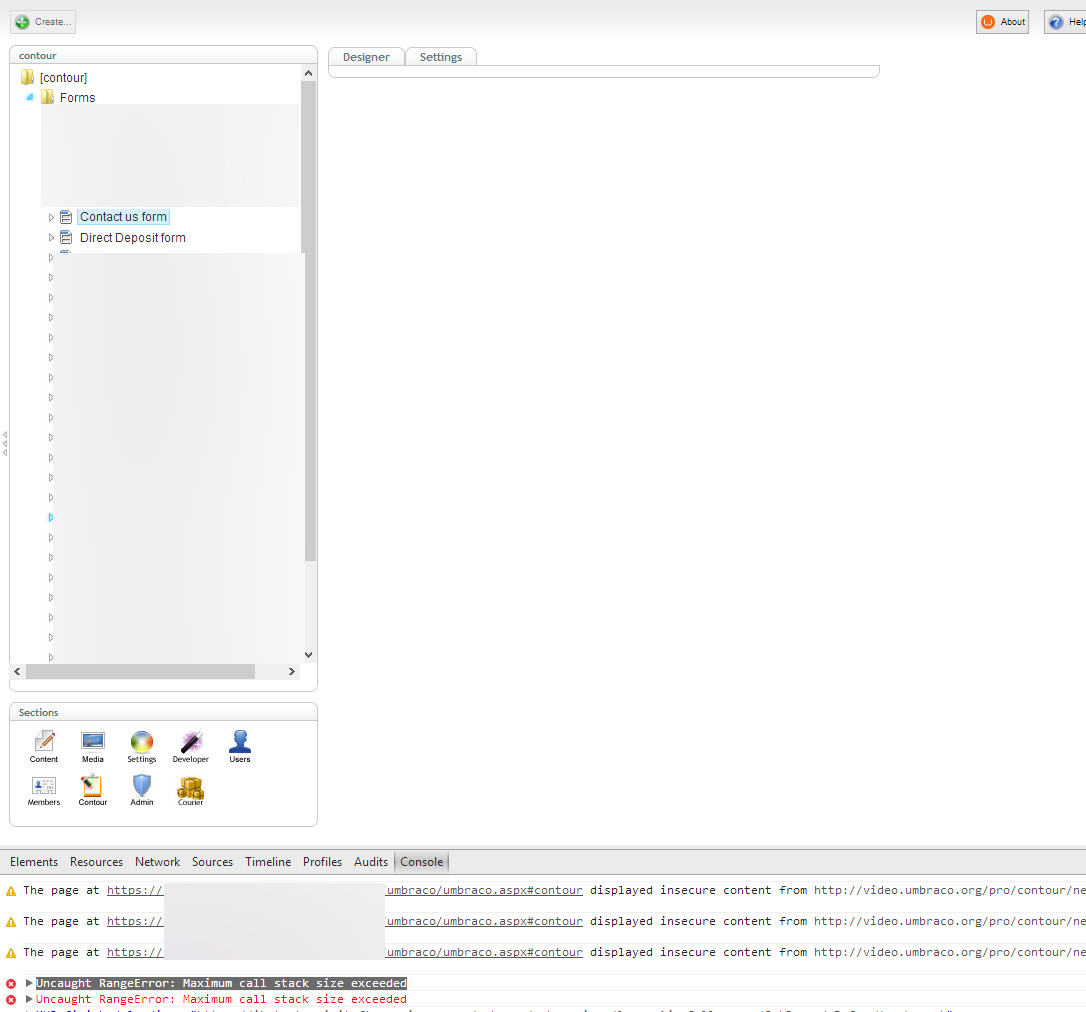This screenshot has width=1086, height=1012.
Task: Open the Courier section icon
Action: pos(190,787)
